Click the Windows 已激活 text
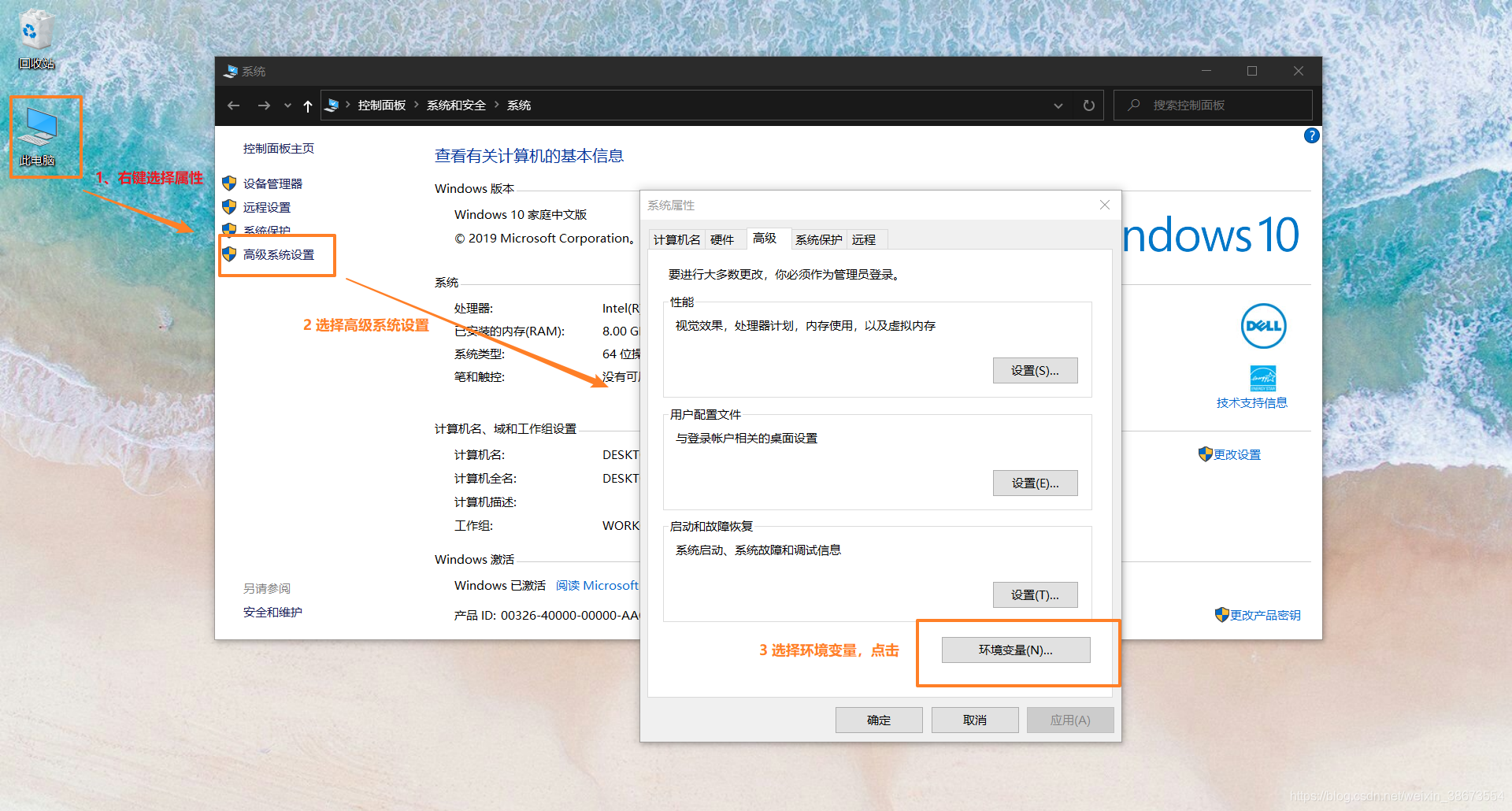Screen dimensions: 1512x811 tap(500, 586)
